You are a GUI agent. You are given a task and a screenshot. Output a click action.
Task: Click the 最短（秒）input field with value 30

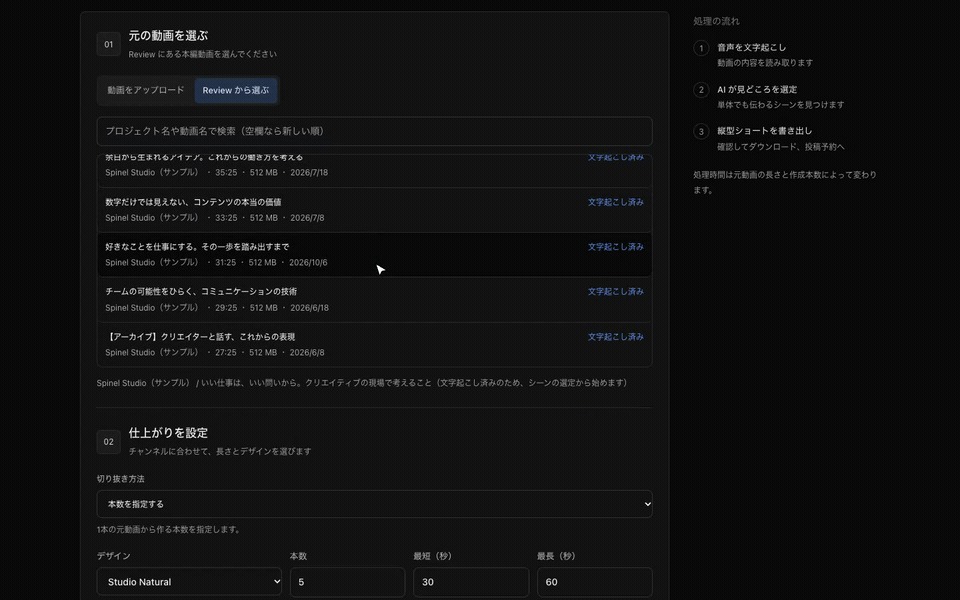tap(471, 582)
